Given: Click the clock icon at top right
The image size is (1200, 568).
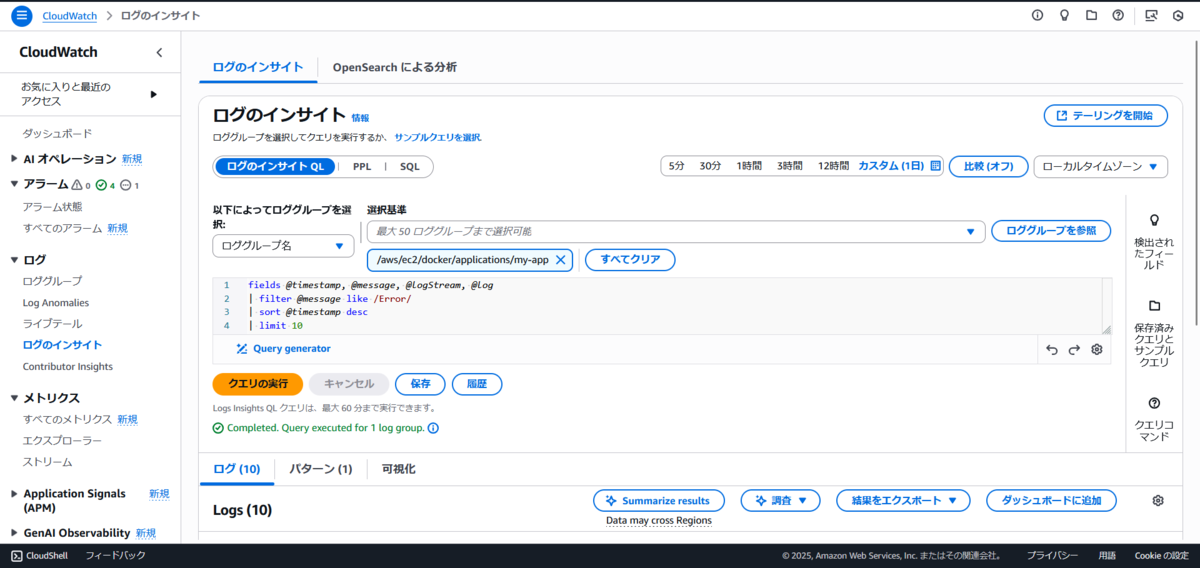Looking at the screenshot, I should (1178, 15).
